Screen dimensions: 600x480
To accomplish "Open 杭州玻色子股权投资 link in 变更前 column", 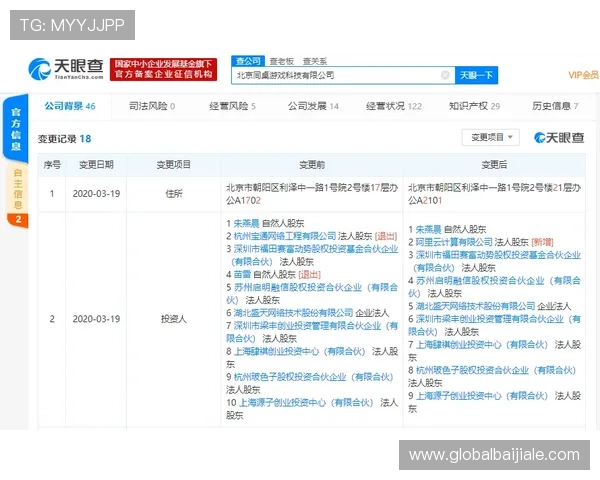I will tap(313, 377).
